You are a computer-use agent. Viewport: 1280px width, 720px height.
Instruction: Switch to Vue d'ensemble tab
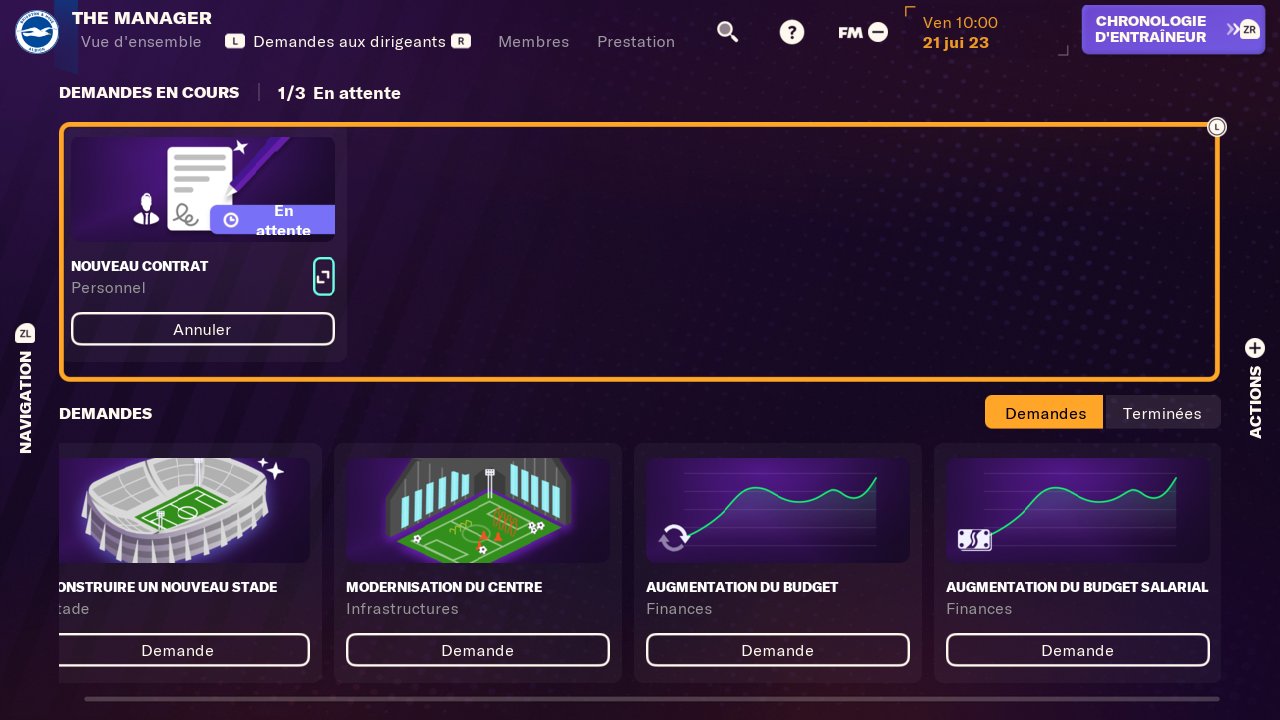pyautogui.click(x=141, y=42)
